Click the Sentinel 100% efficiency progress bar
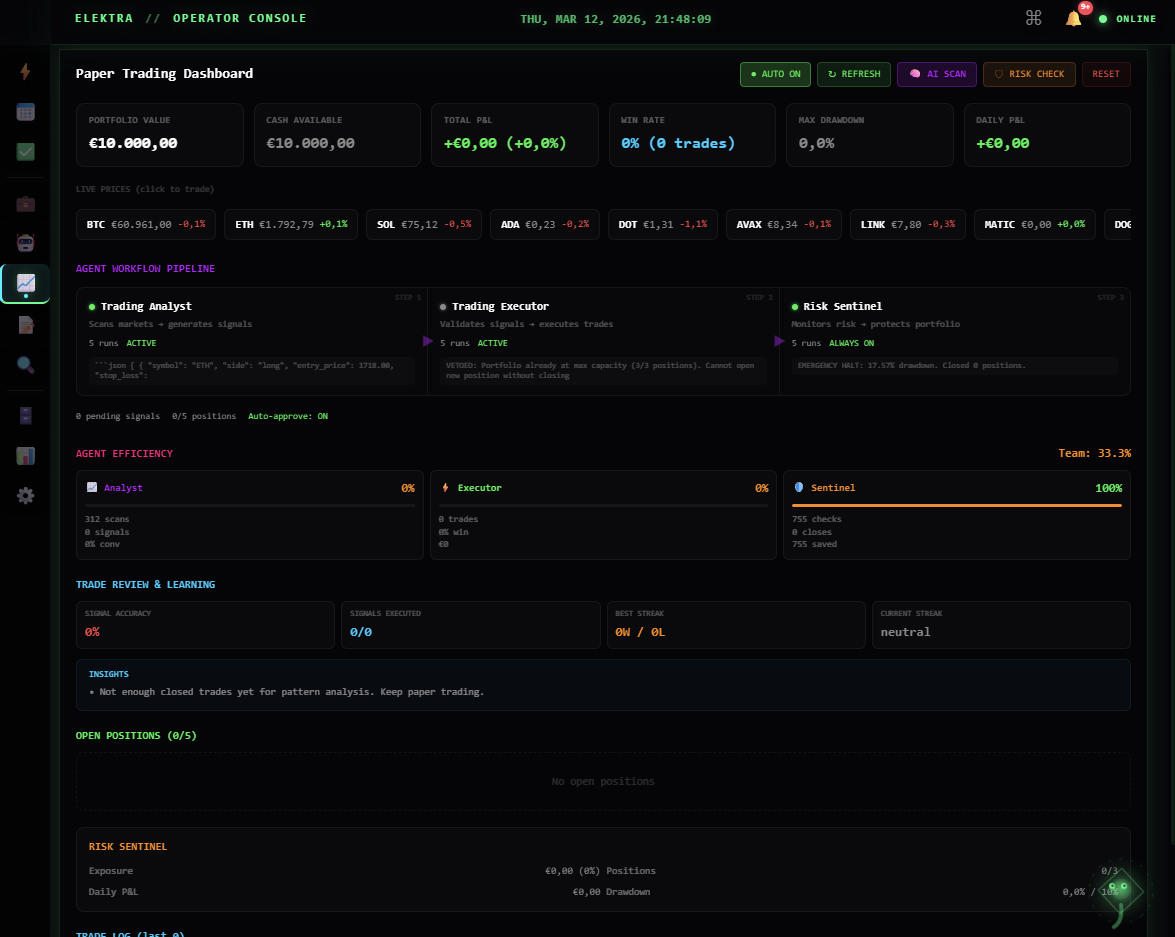This screenshot has height=937, width=1175. (956, 505)
